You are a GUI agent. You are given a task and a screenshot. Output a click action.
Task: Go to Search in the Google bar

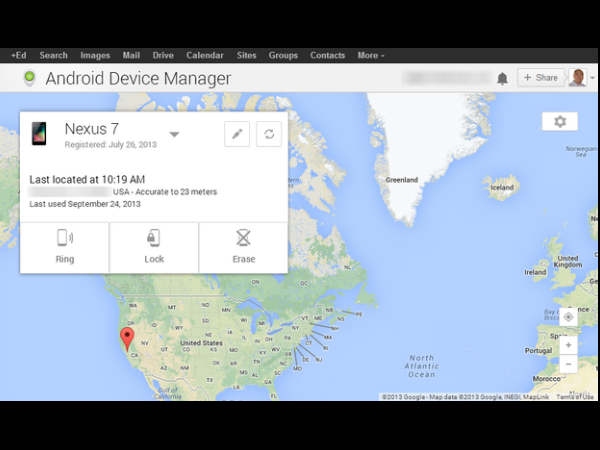point(54,55)
